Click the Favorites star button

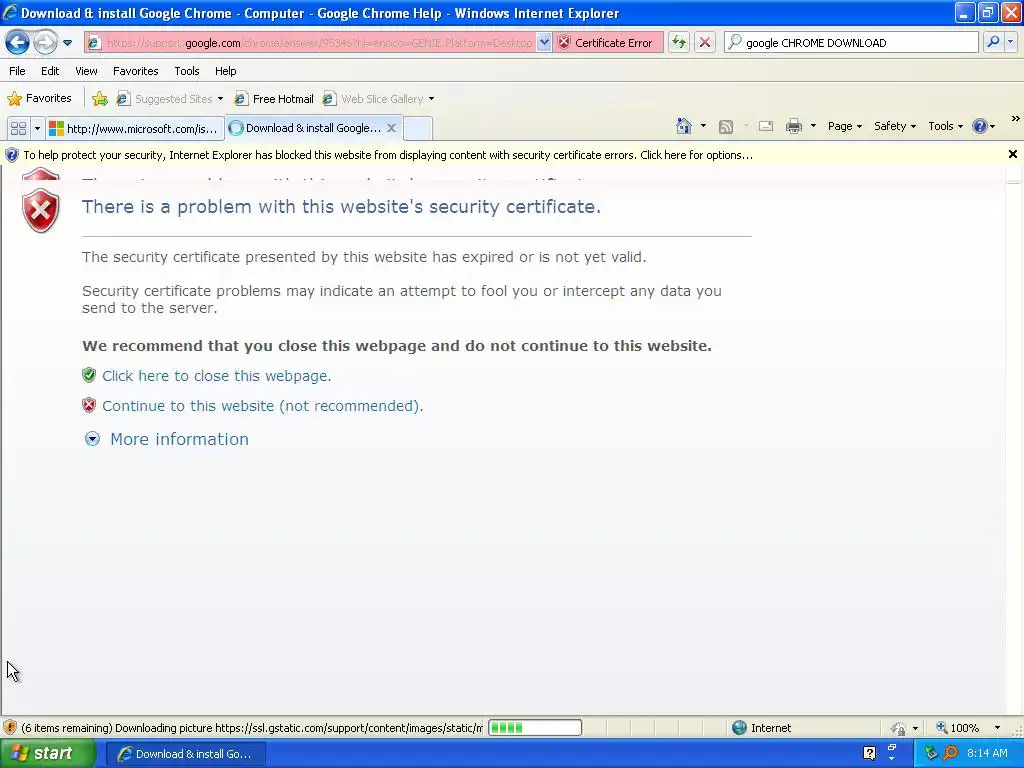(39, 99)
